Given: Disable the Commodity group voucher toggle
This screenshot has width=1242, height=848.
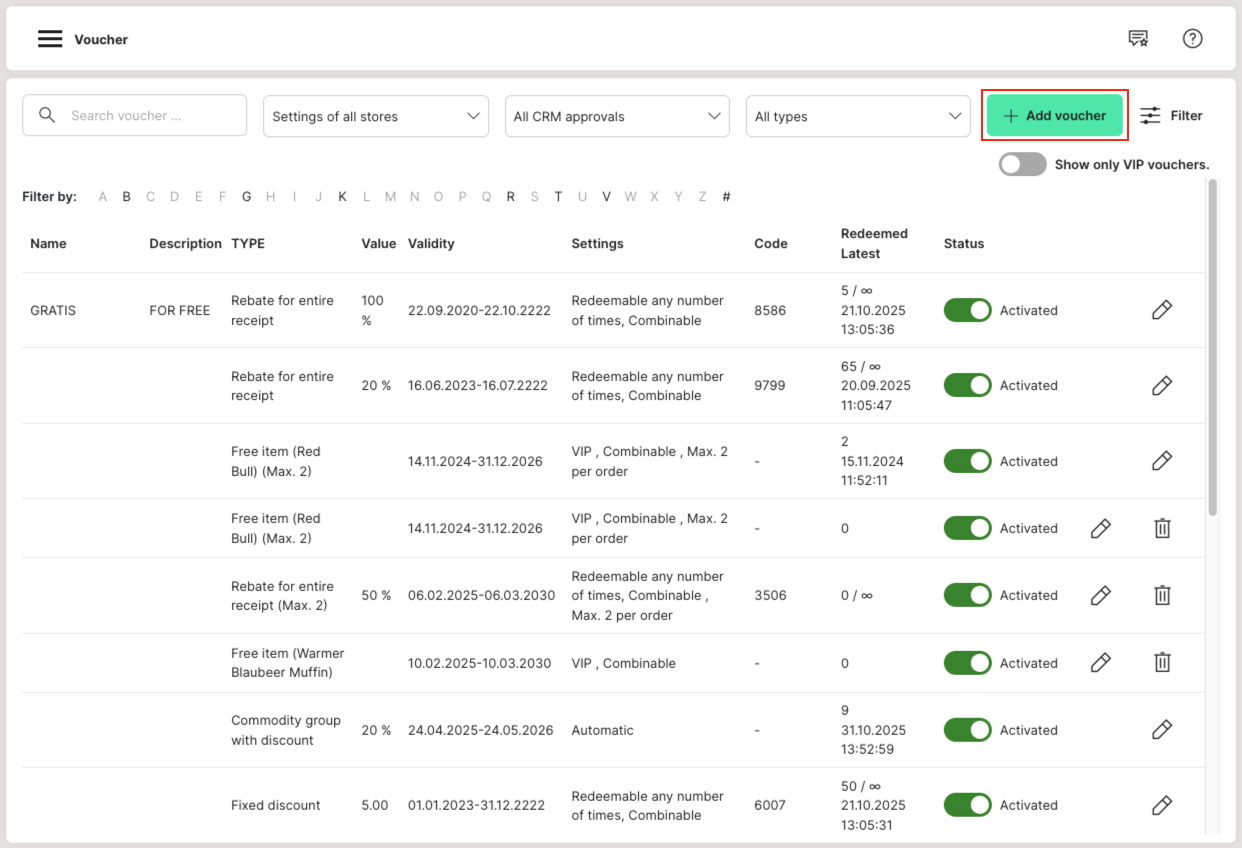Looking at the screenshot, I should 967,730.
